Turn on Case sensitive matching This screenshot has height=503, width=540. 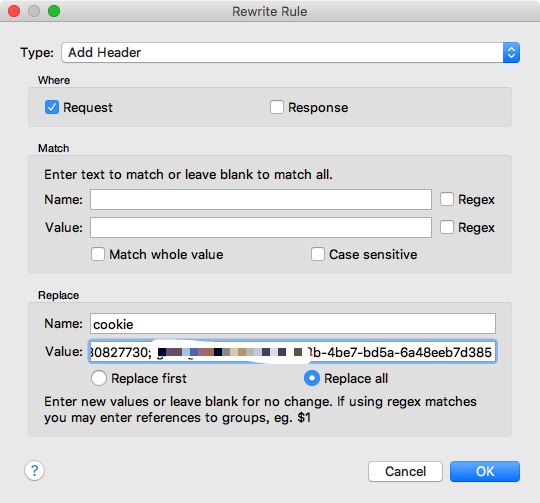pos(318,254)
